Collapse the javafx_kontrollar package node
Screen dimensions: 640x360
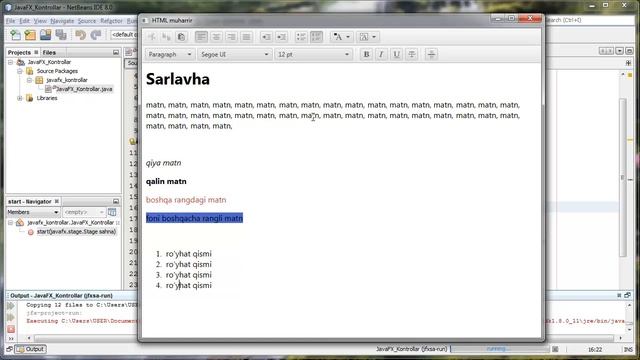pos(29,80)
